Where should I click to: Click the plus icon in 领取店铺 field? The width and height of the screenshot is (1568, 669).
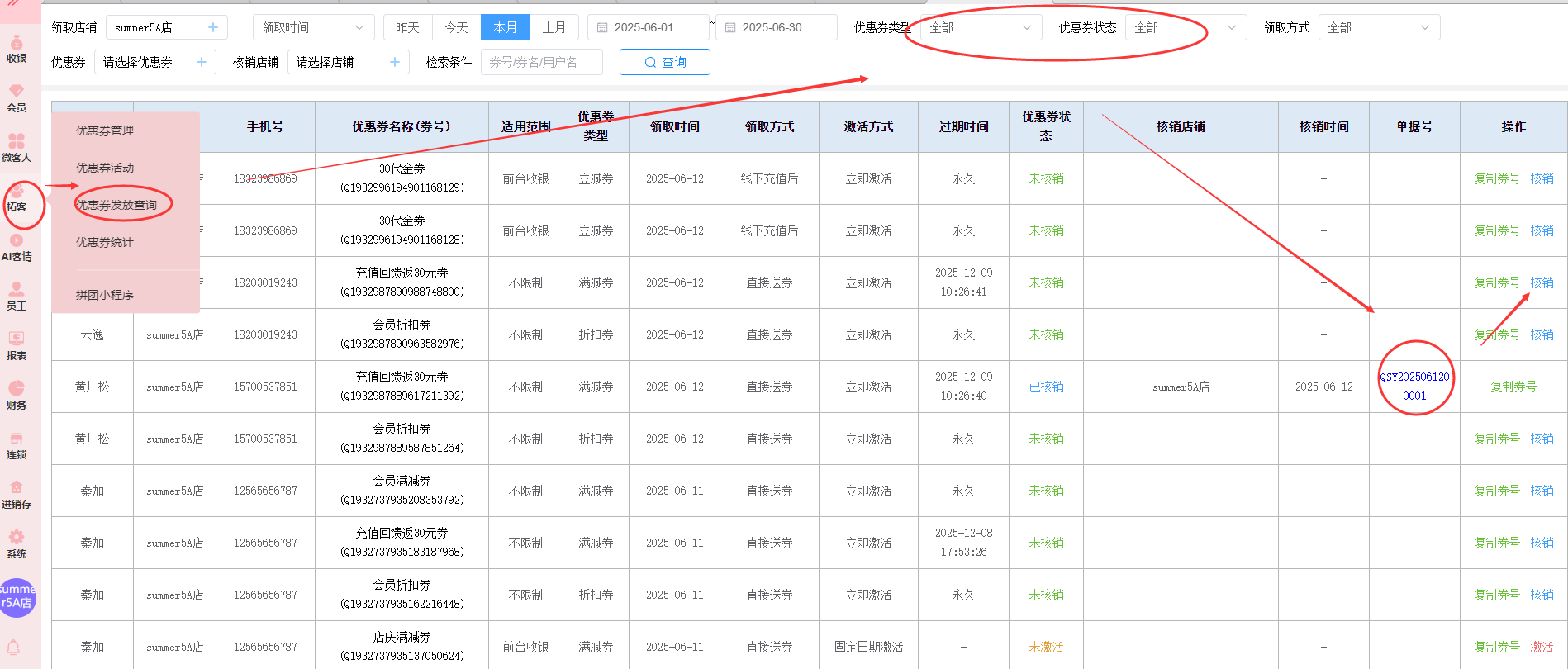[x=212, y=27]
